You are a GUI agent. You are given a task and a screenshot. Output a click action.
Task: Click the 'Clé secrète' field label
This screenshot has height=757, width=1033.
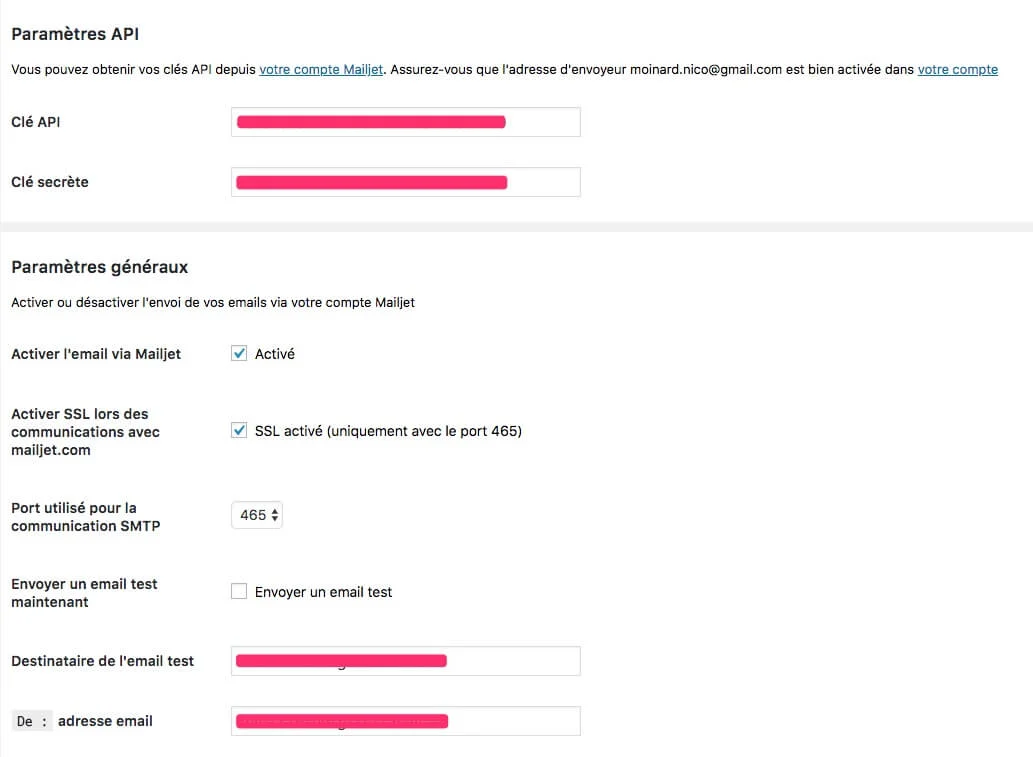click(x=50, y=182)
